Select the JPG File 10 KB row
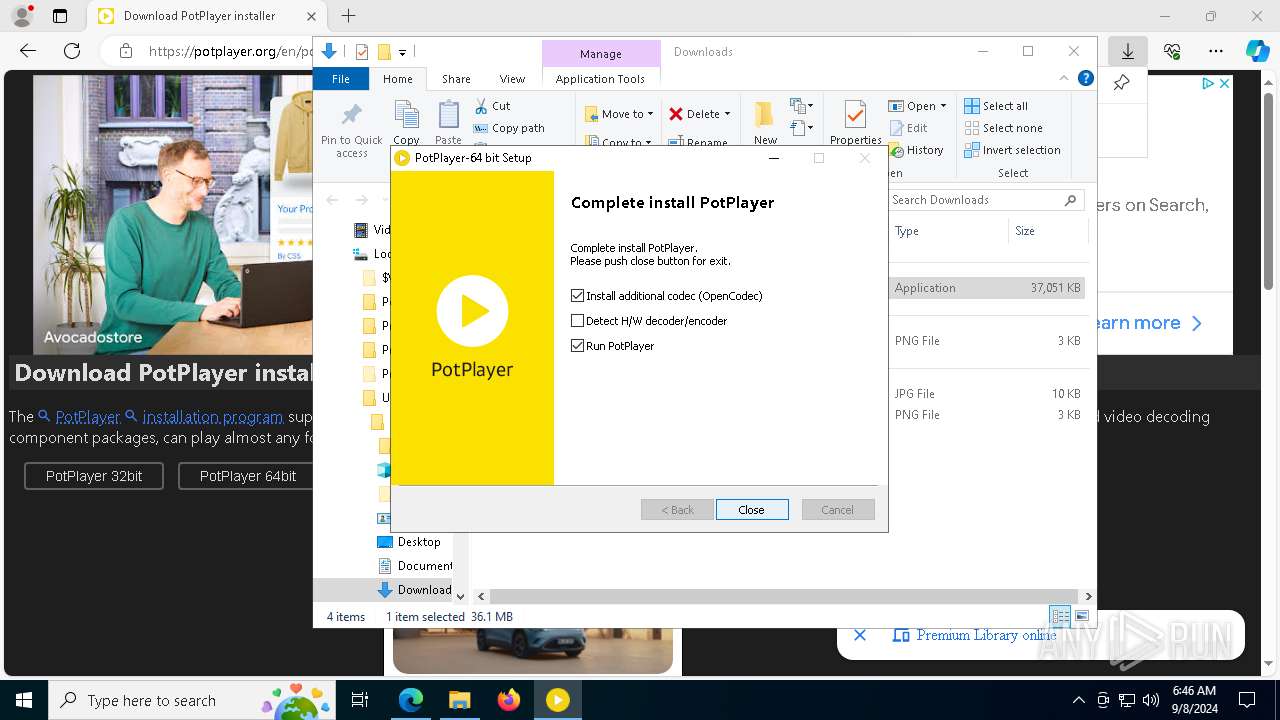Image resolution: width=1280 pixels, height=720 pixels. [x=986, y=394]
